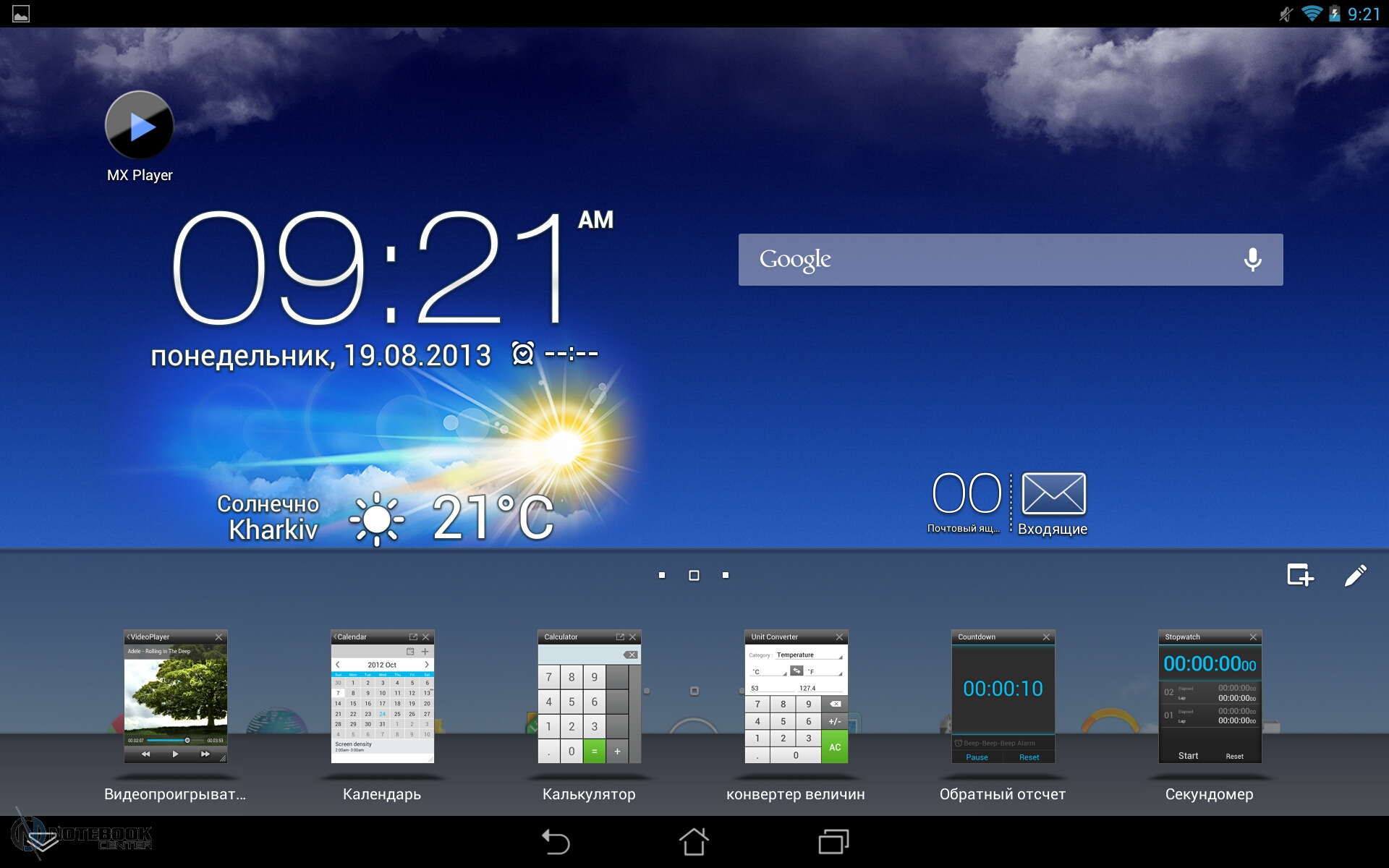1389x868 pixels.
Task: Launch the Календарь floating app
Action: (382, 697)
